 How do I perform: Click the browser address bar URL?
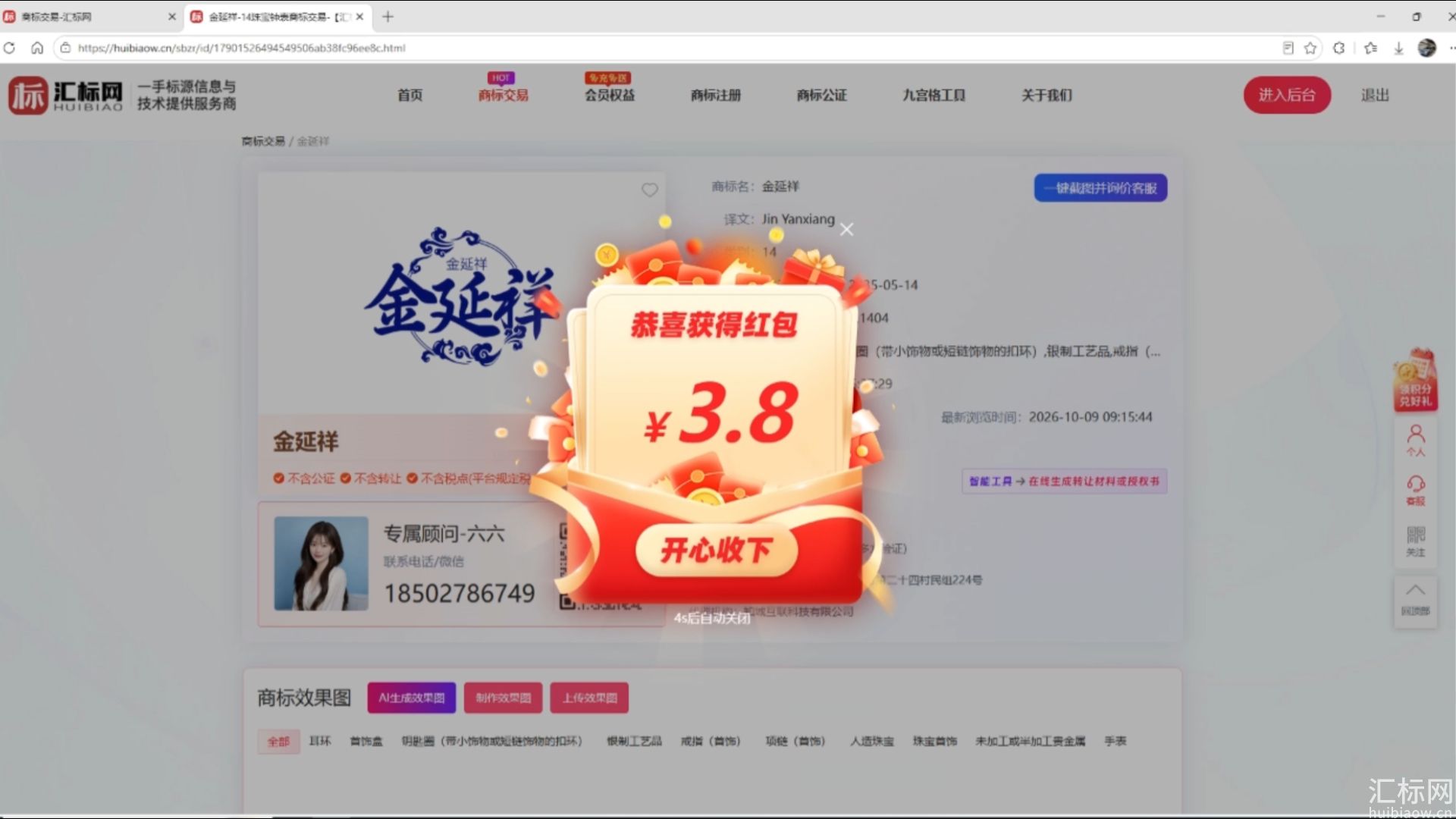click(x=241, y=48)
